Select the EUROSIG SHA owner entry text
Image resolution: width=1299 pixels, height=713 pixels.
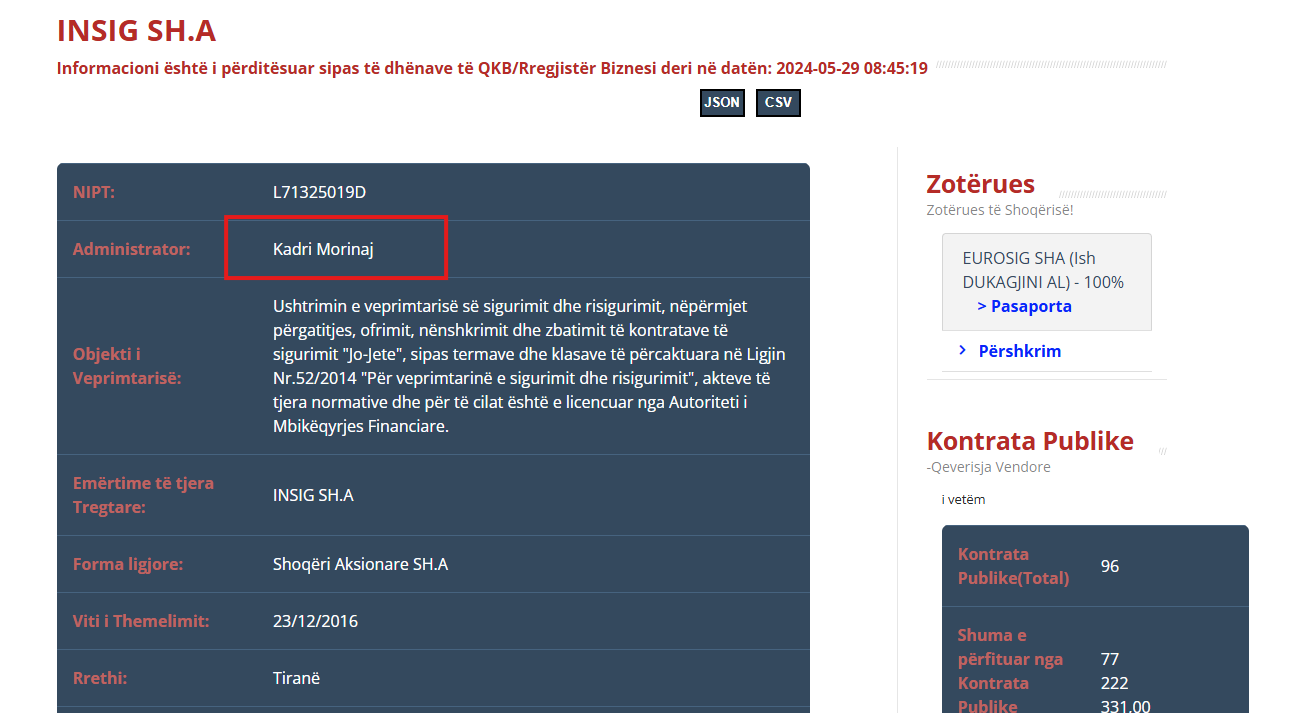coord(1042,270)
